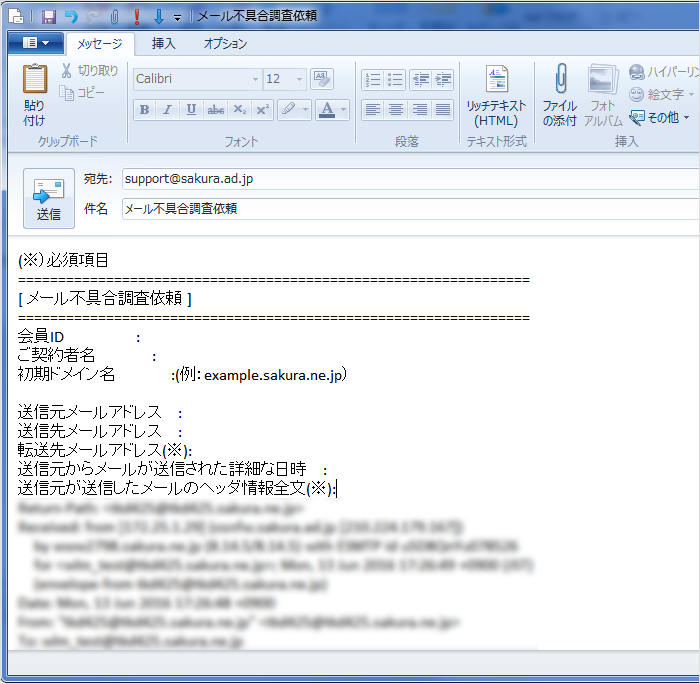
Task: Click the Send (送信) button
Action: 48,198
